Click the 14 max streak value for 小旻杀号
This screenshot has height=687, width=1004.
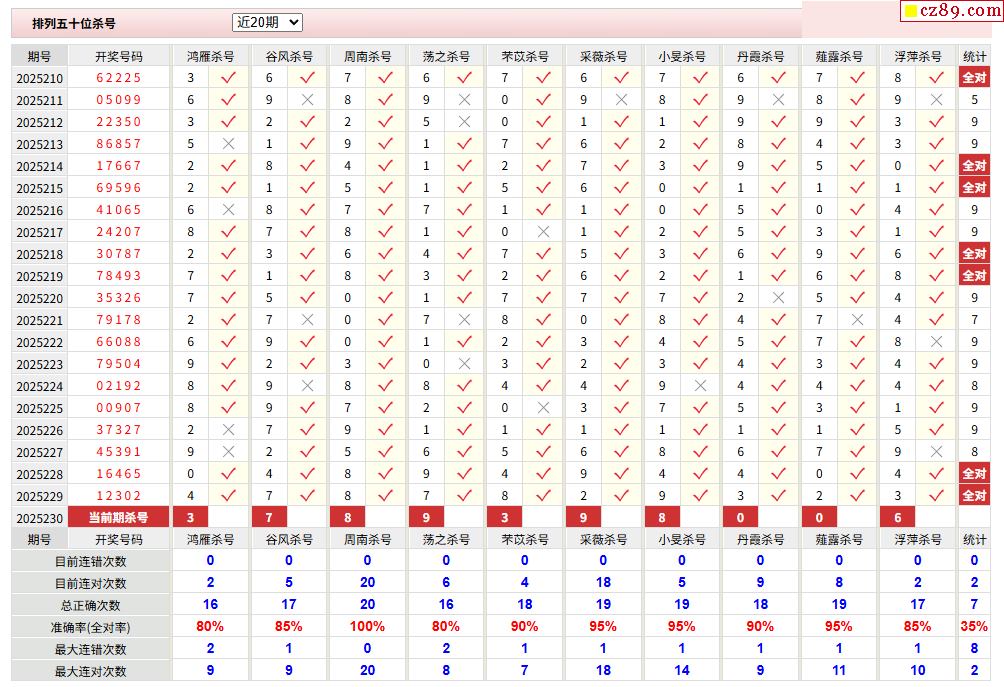(x=681, y=670)
